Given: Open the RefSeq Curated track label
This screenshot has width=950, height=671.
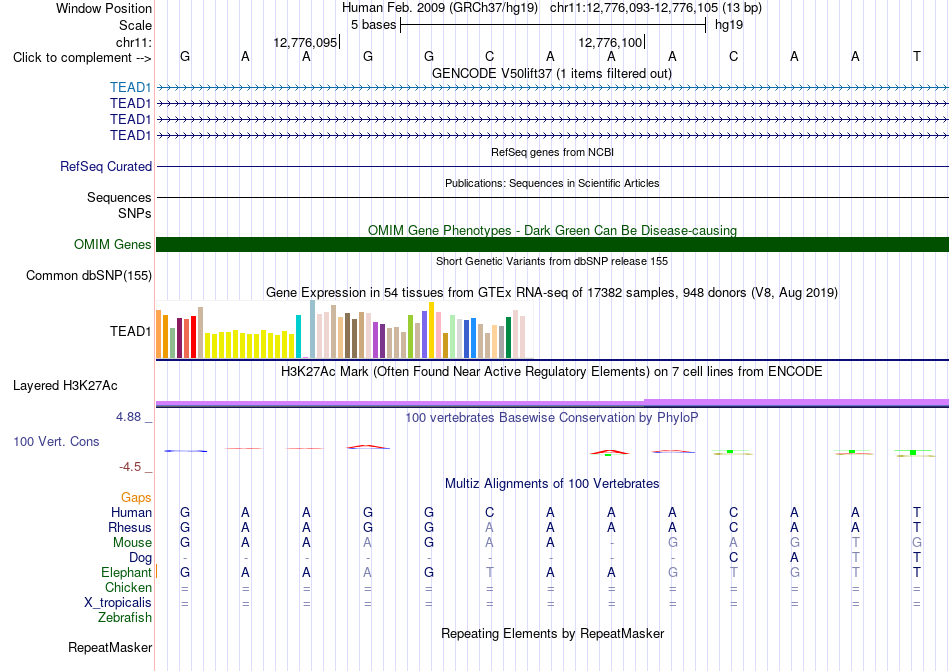Looking at the screenshot, I should click(x=106, y=167).
